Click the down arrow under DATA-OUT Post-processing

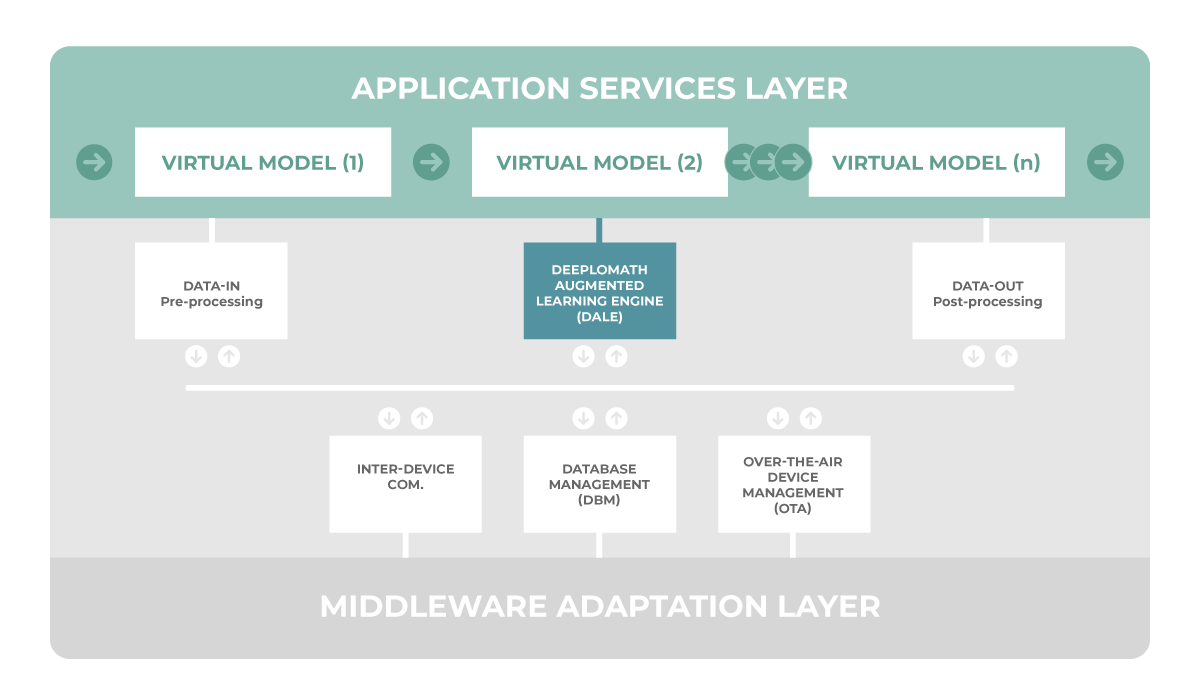(973, 356)
